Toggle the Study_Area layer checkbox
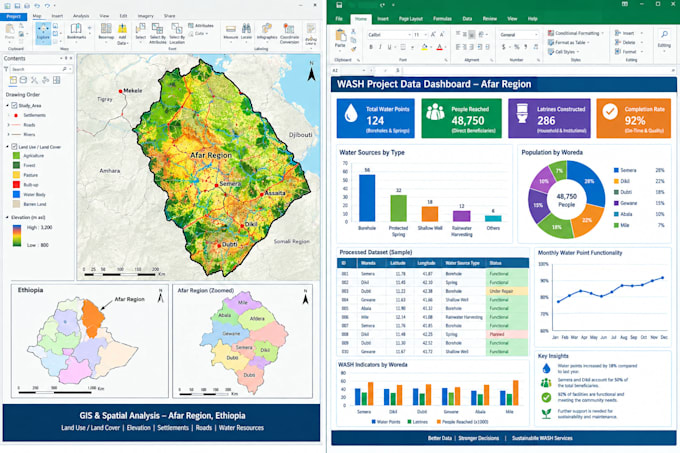The image size is (680, 453). (x=14, y=105)
